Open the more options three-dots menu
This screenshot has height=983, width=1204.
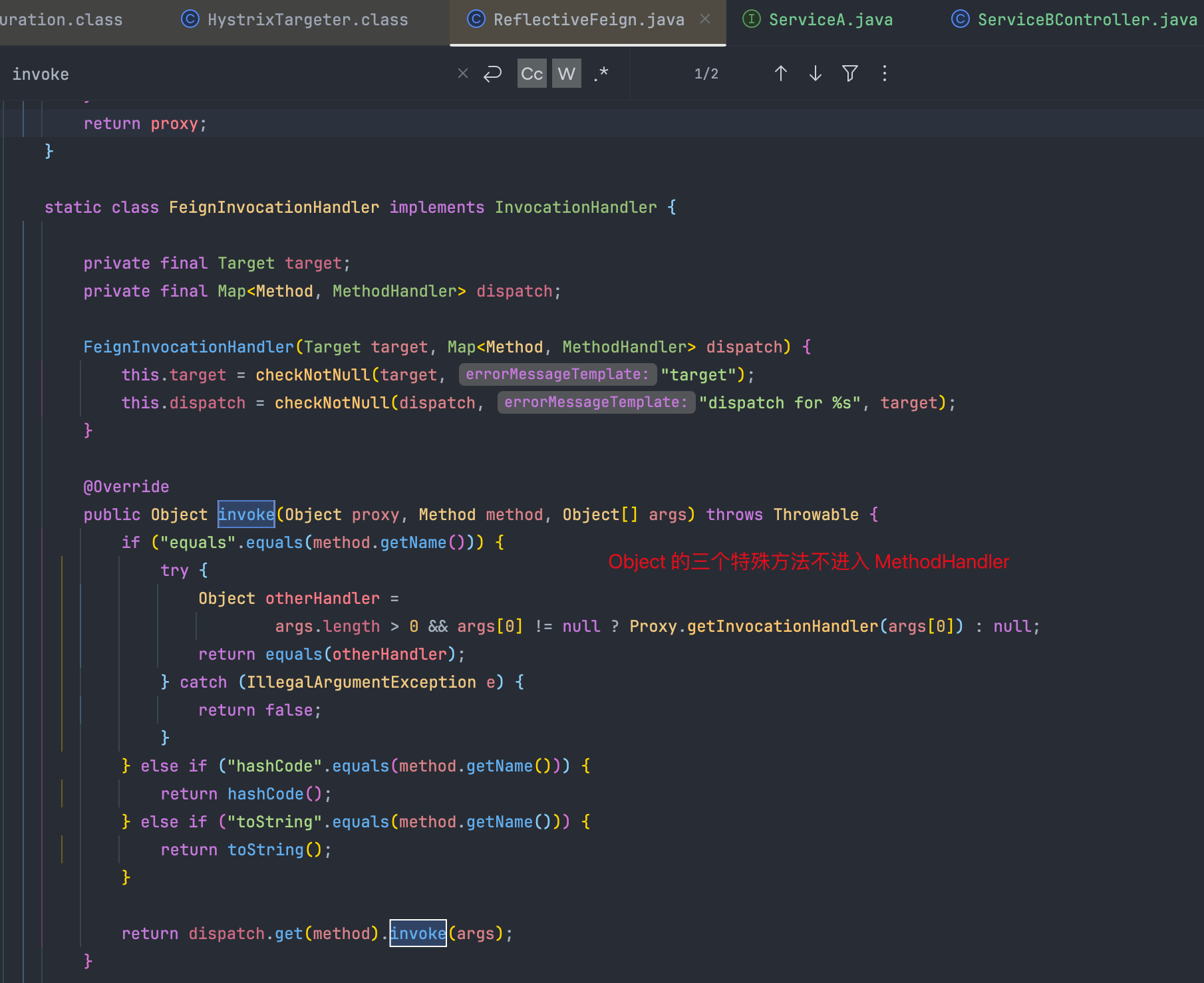coord(885,73)
